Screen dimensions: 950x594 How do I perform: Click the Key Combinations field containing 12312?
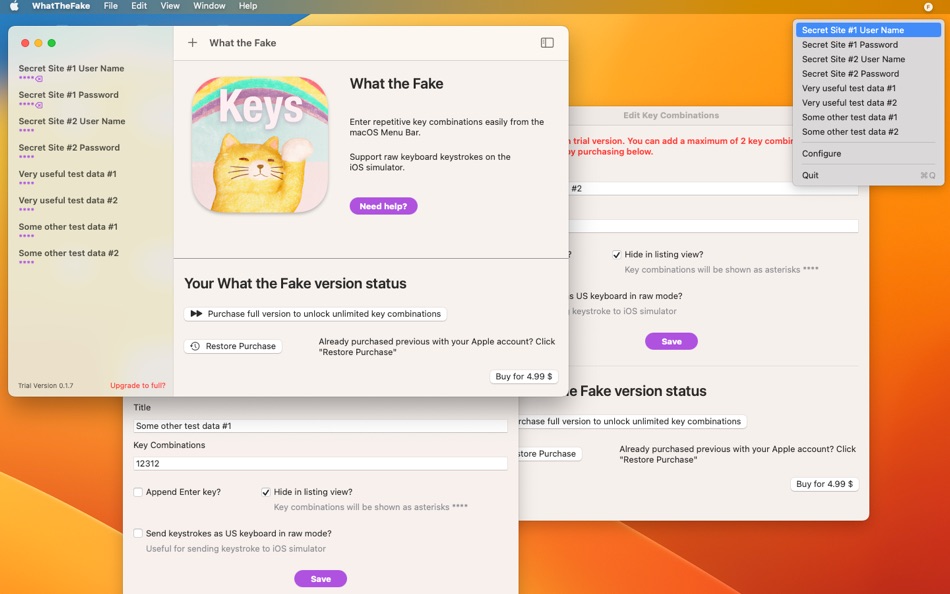click(320, 464)
